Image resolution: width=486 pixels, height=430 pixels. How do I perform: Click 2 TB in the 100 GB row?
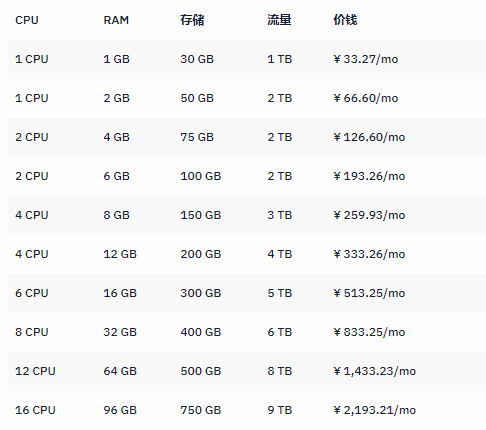tap(280, 176)
